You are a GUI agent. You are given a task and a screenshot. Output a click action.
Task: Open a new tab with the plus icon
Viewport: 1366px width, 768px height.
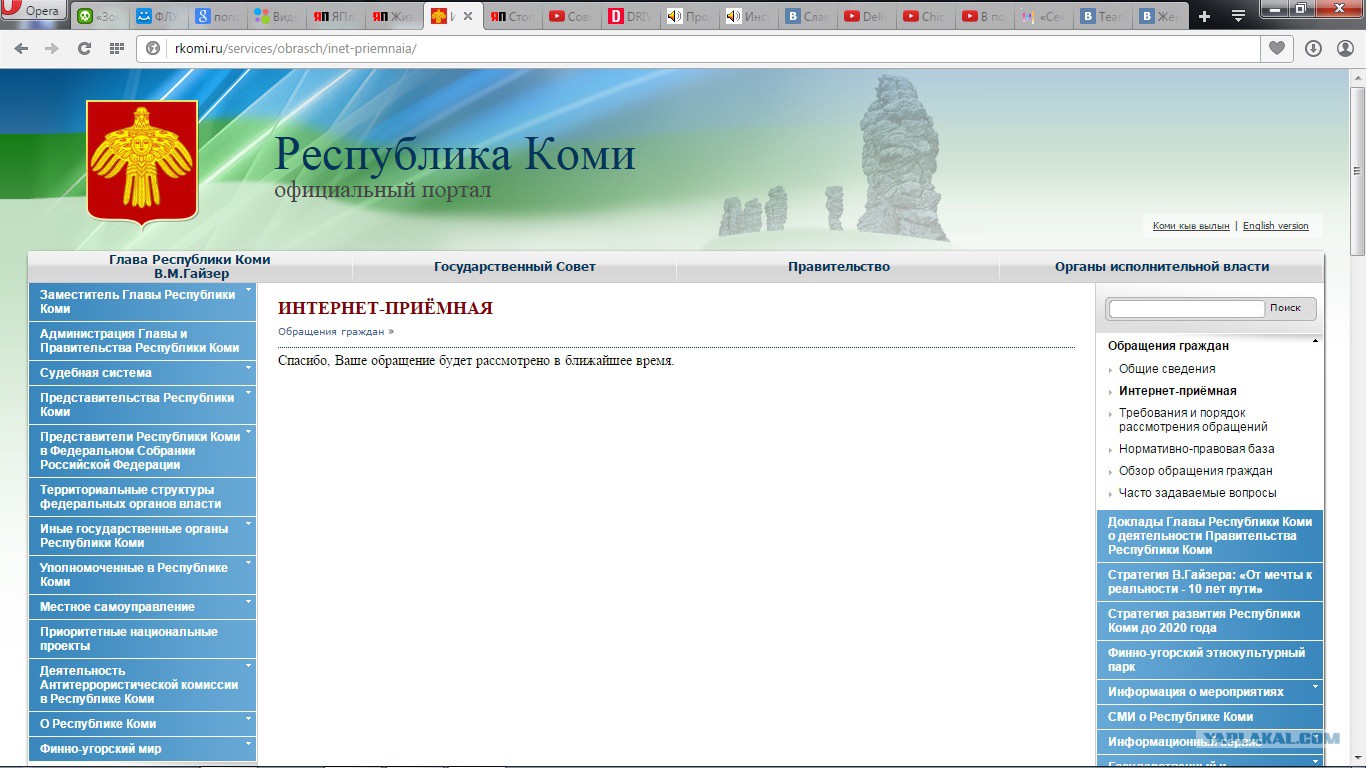(1204, 16)
